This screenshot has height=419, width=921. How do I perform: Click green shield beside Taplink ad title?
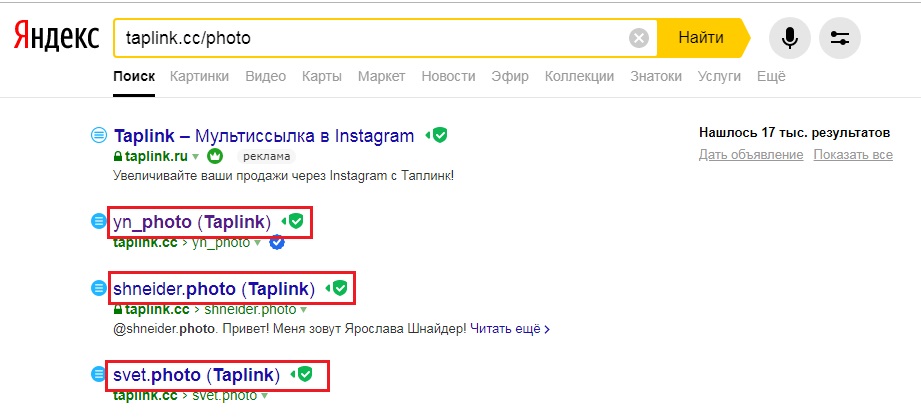439,135
